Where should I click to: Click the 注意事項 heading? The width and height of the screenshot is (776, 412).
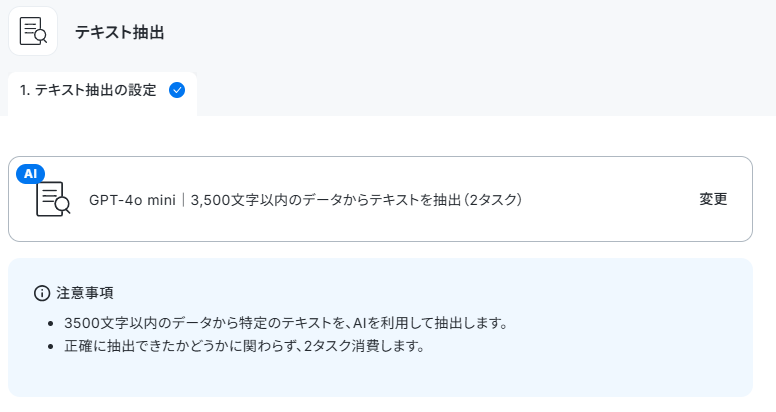(85, 293)
